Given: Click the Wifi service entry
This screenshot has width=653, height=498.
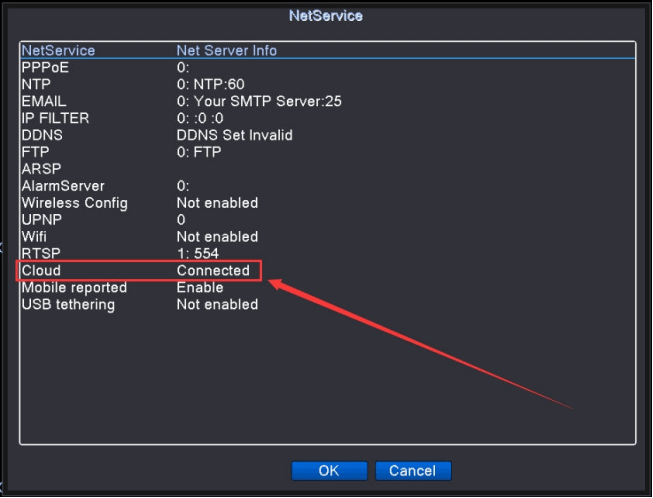Looking at the screenshot, I should click(x=35, y=237).
